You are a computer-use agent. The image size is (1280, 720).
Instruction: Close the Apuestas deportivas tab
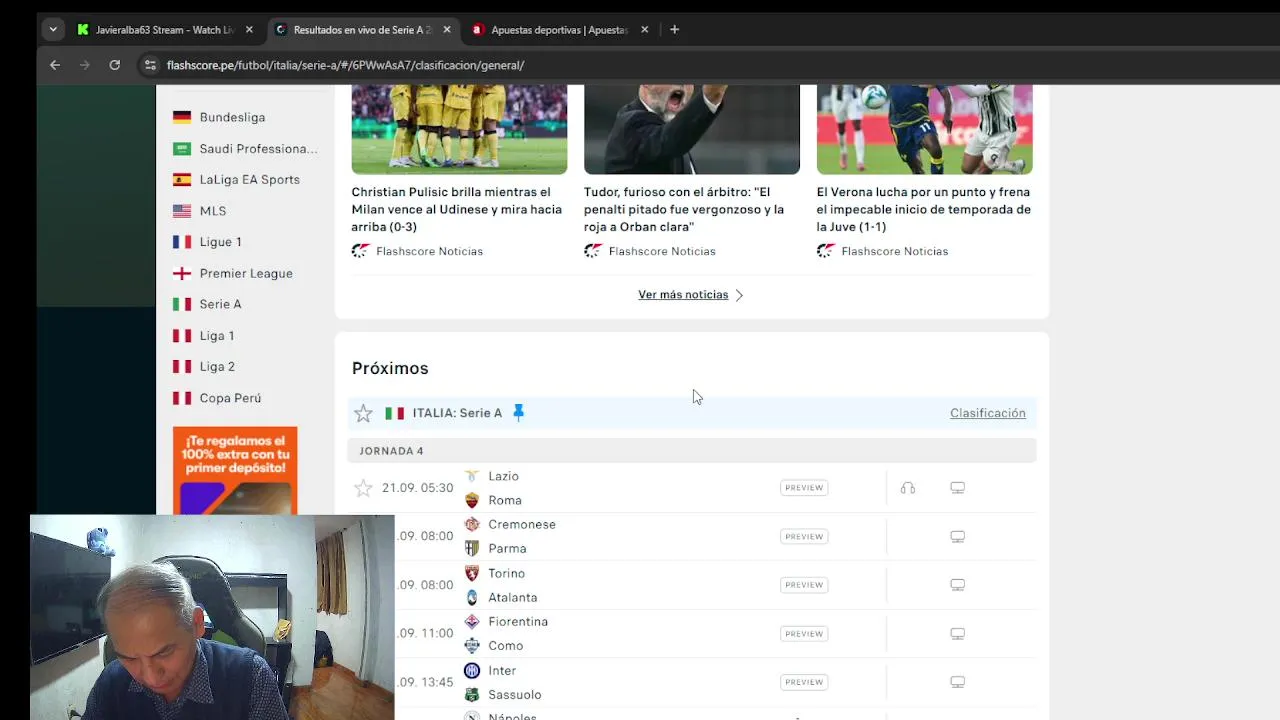[x=645, y=30]
